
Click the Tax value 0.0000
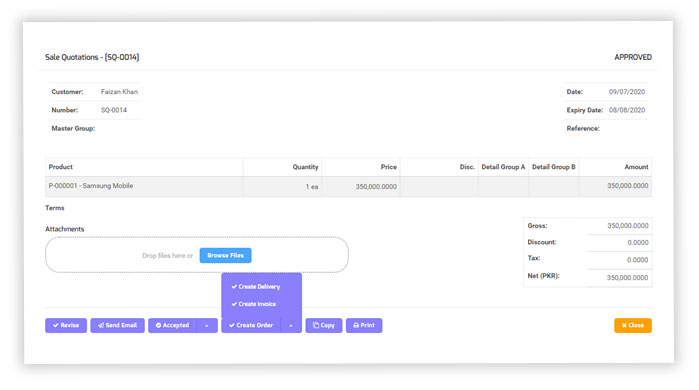pyautogui.click(x=638, y=260)
